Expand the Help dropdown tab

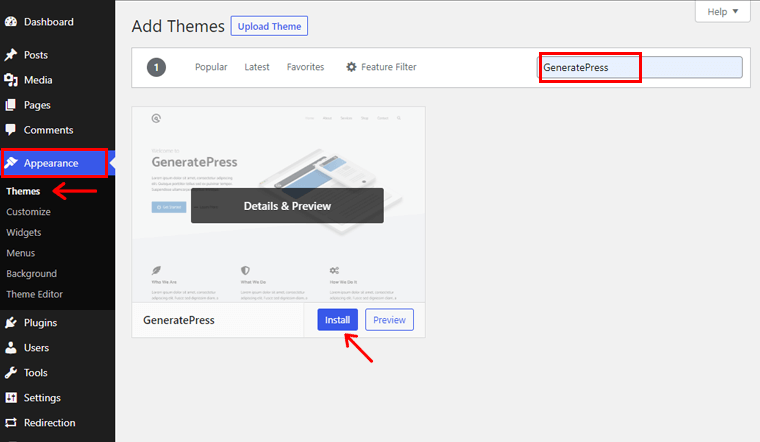click(x=722, y=12)
